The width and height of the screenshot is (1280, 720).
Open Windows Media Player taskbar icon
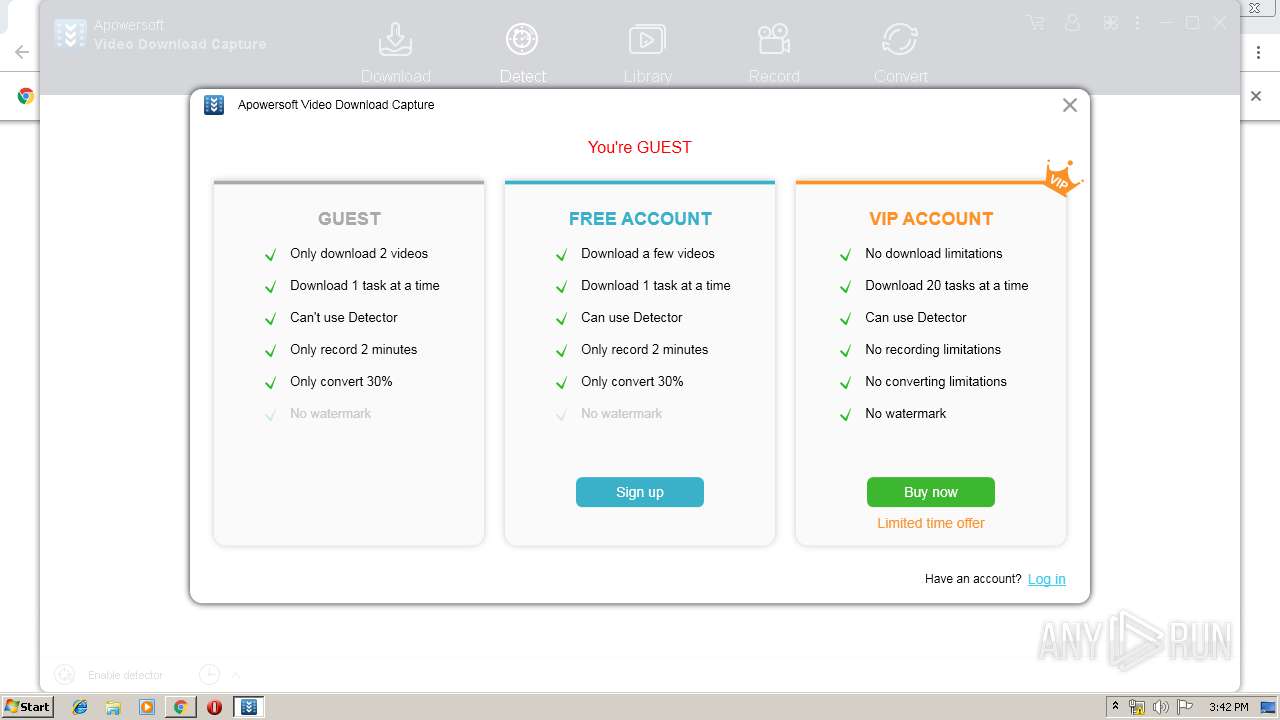click(147, 707)
